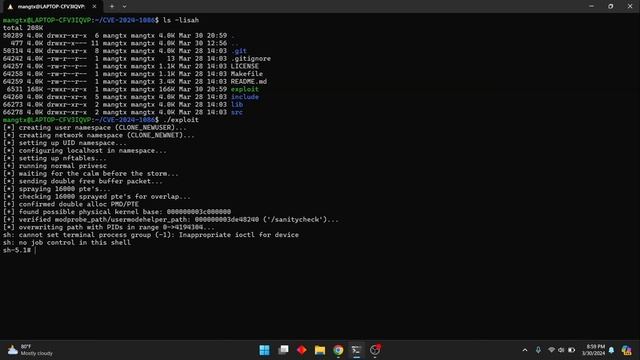Click 'no job control in this shell' line
Viewport: 640px width, 360px height.
tap(67, 242)
